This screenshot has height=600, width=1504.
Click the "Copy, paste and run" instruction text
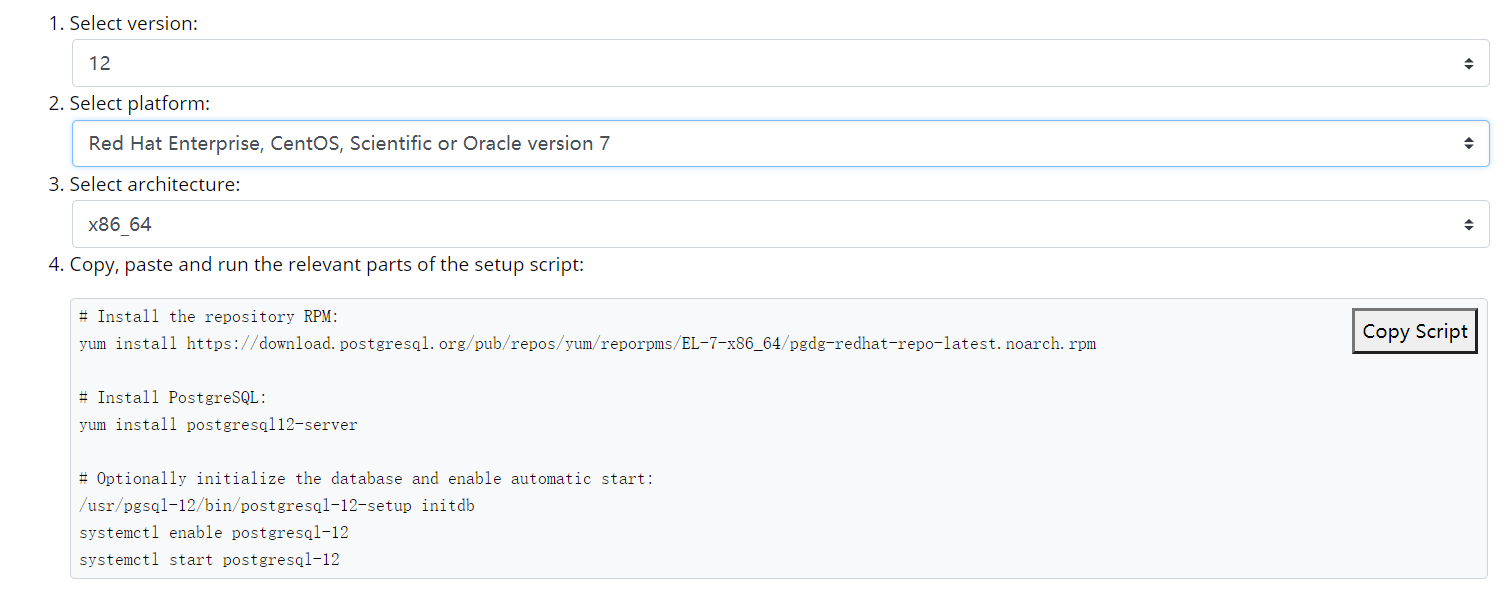tap(326, 265)
